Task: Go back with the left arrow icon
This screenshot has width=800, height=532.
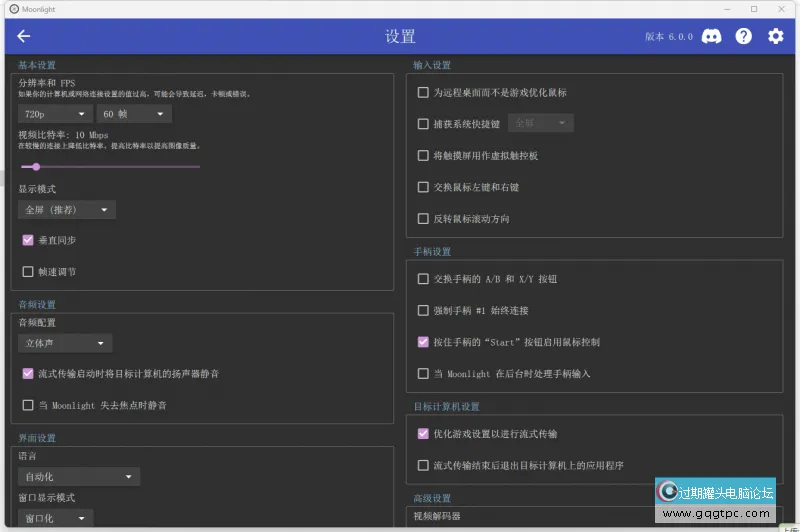Action: click(x=23, y=36)
